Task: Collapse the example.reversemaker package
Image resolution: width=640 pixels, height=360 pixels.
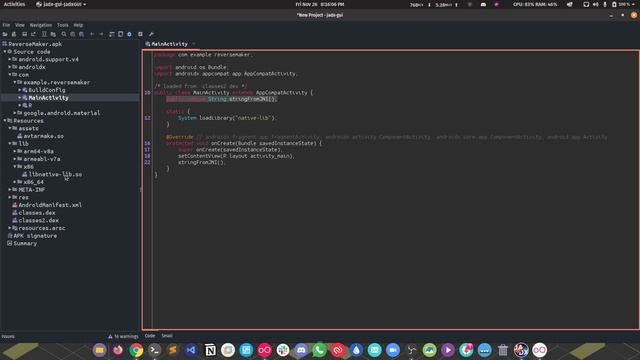Action: (x=15, y=82)
